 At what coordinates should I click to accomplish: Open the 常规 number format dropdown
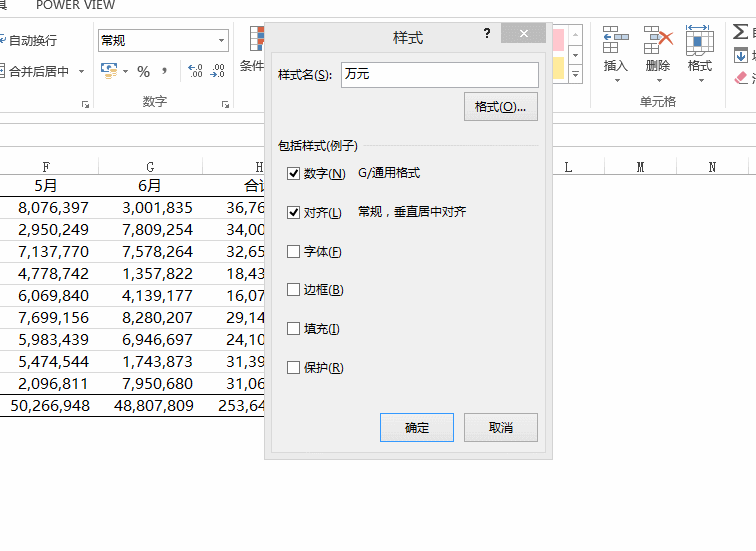pos(221,41)
